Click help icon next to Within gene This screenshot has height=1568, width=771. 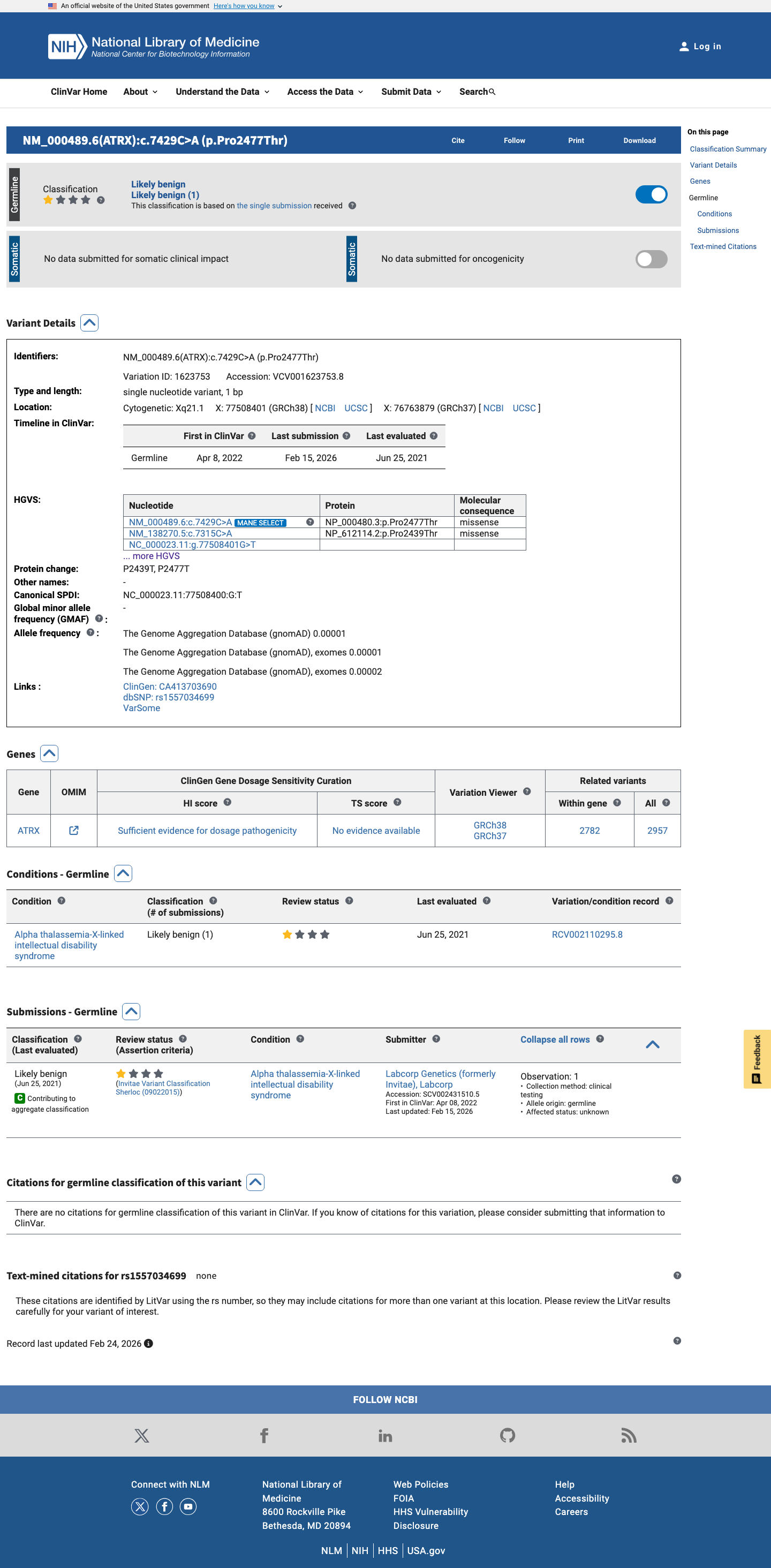click(x=617, y=802)
